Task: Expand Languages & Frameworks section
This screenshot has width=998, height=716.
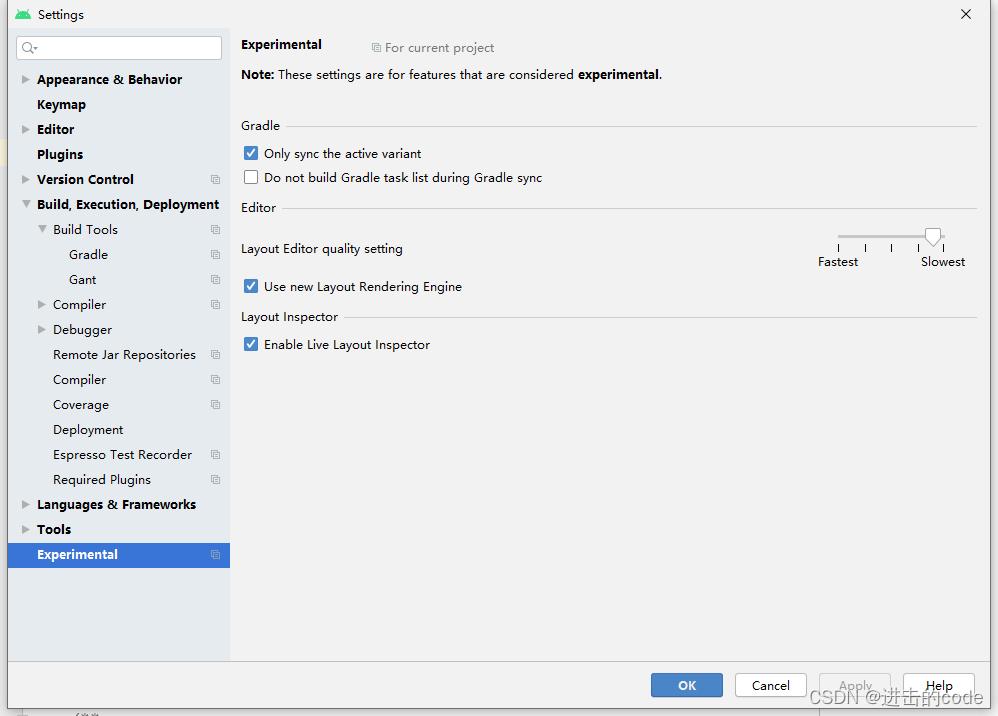Action: pyautogui.click(x=25, y=505)
